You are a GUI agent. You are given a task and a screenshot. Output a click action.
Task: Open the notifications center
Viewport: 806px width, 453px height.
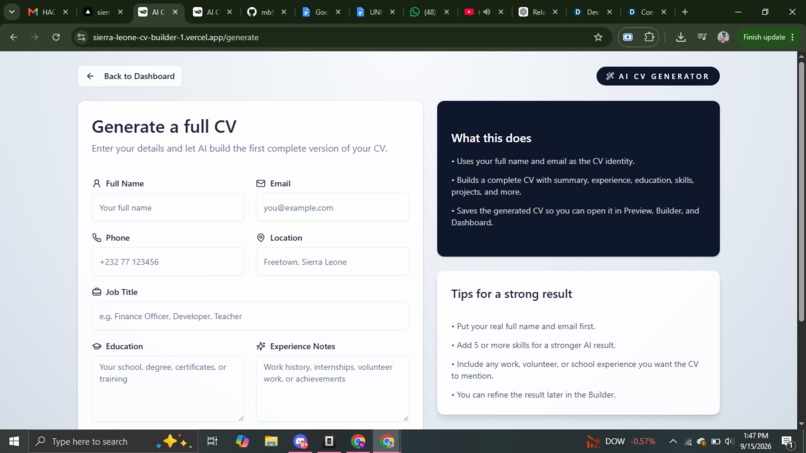[x=787, y=441]
